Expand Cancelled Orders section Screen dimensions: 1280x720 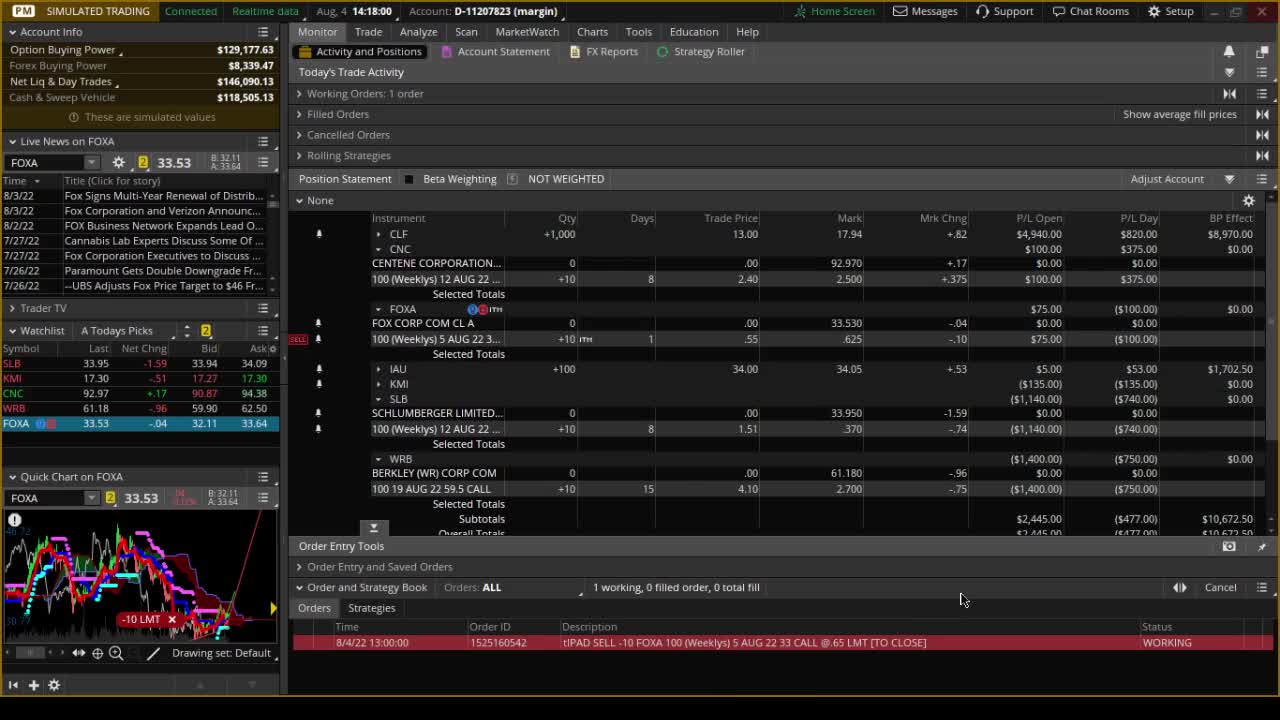[x=299, y=135]
